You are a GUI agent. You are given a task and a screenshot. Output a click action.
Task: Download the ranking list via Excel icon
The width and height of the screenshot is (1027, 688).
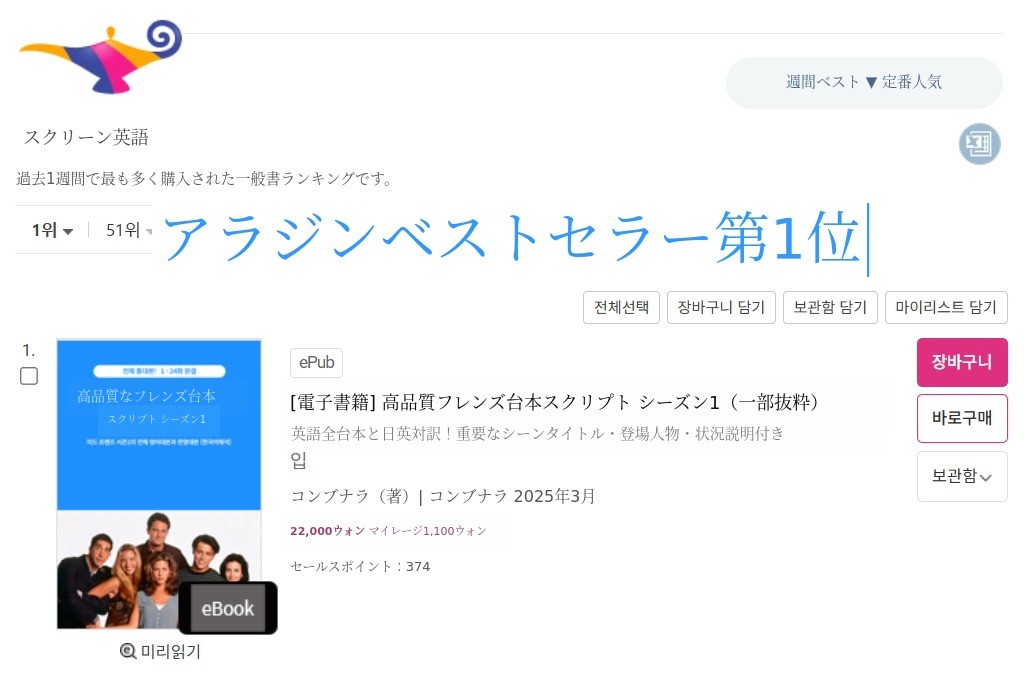[979, 144]
